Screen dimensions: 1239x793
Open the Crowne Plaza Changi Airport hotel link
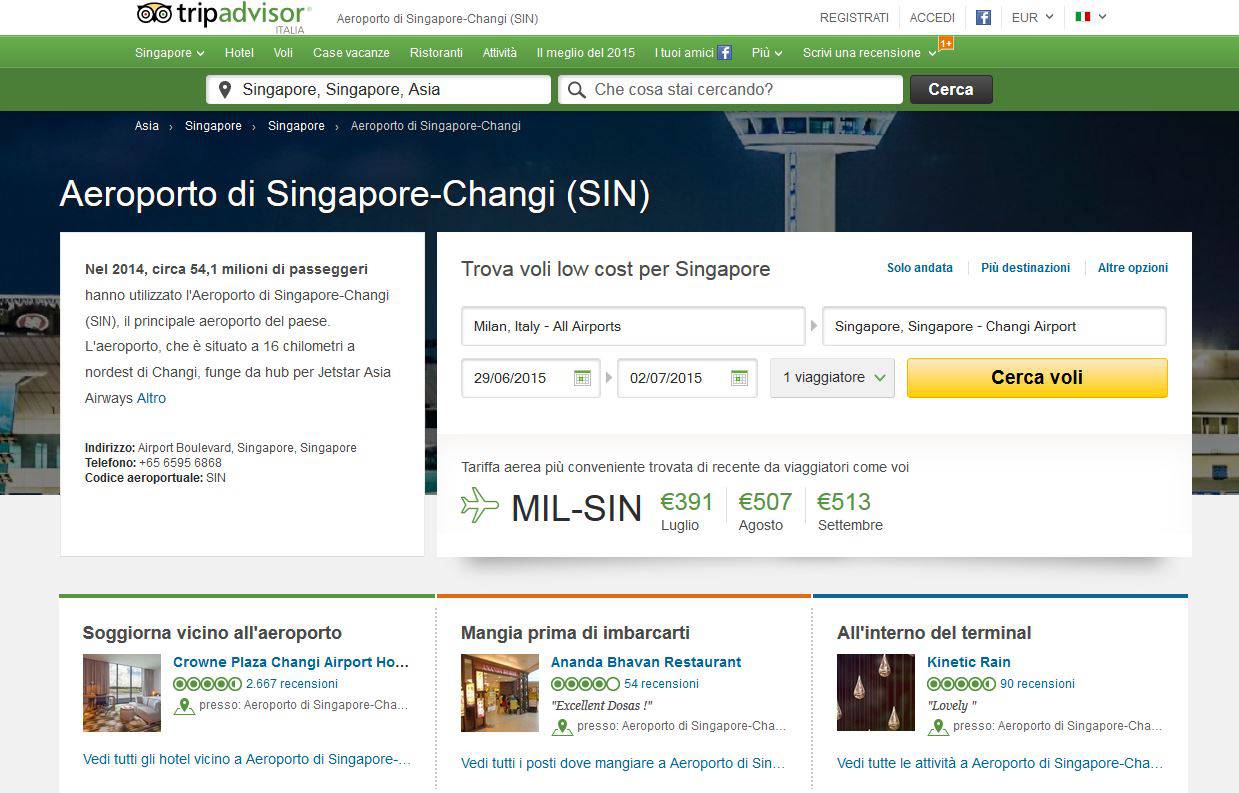(x=291, y=662)
